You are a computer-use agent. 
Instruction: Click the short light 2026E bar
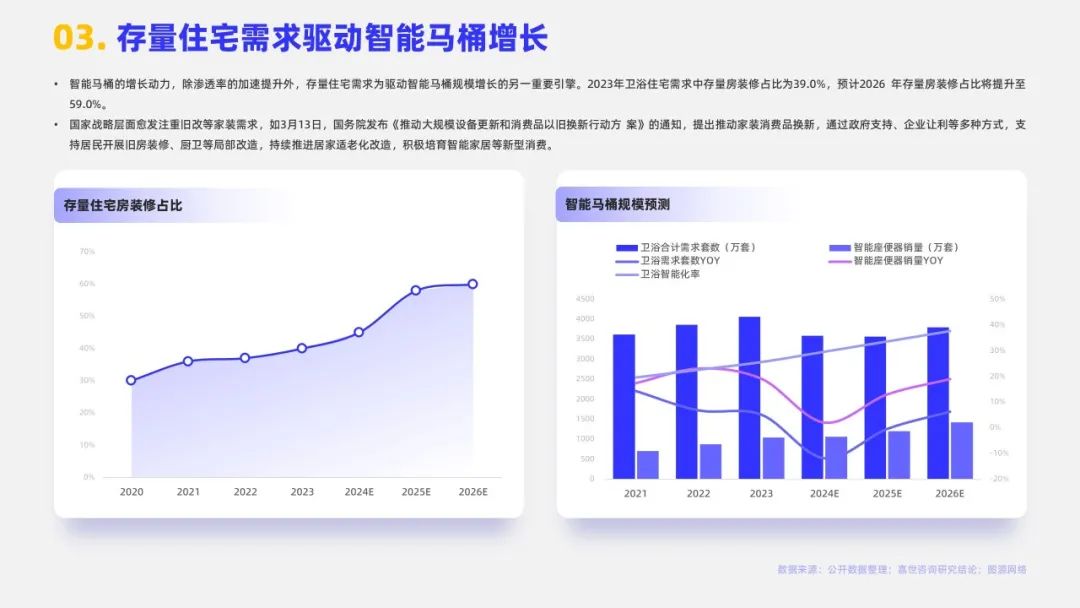click(x=961, y=450)
